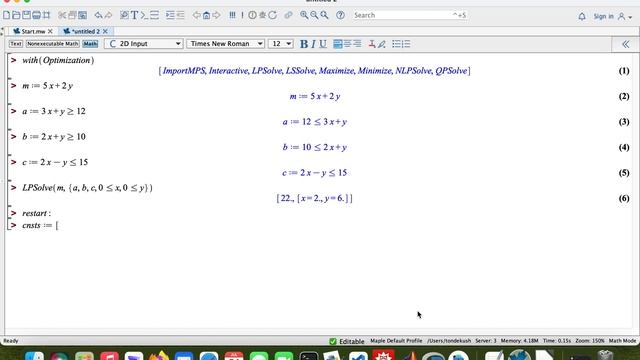Click the with(Optimization) input line
This screenshot has height=360, width=640.
58,60
